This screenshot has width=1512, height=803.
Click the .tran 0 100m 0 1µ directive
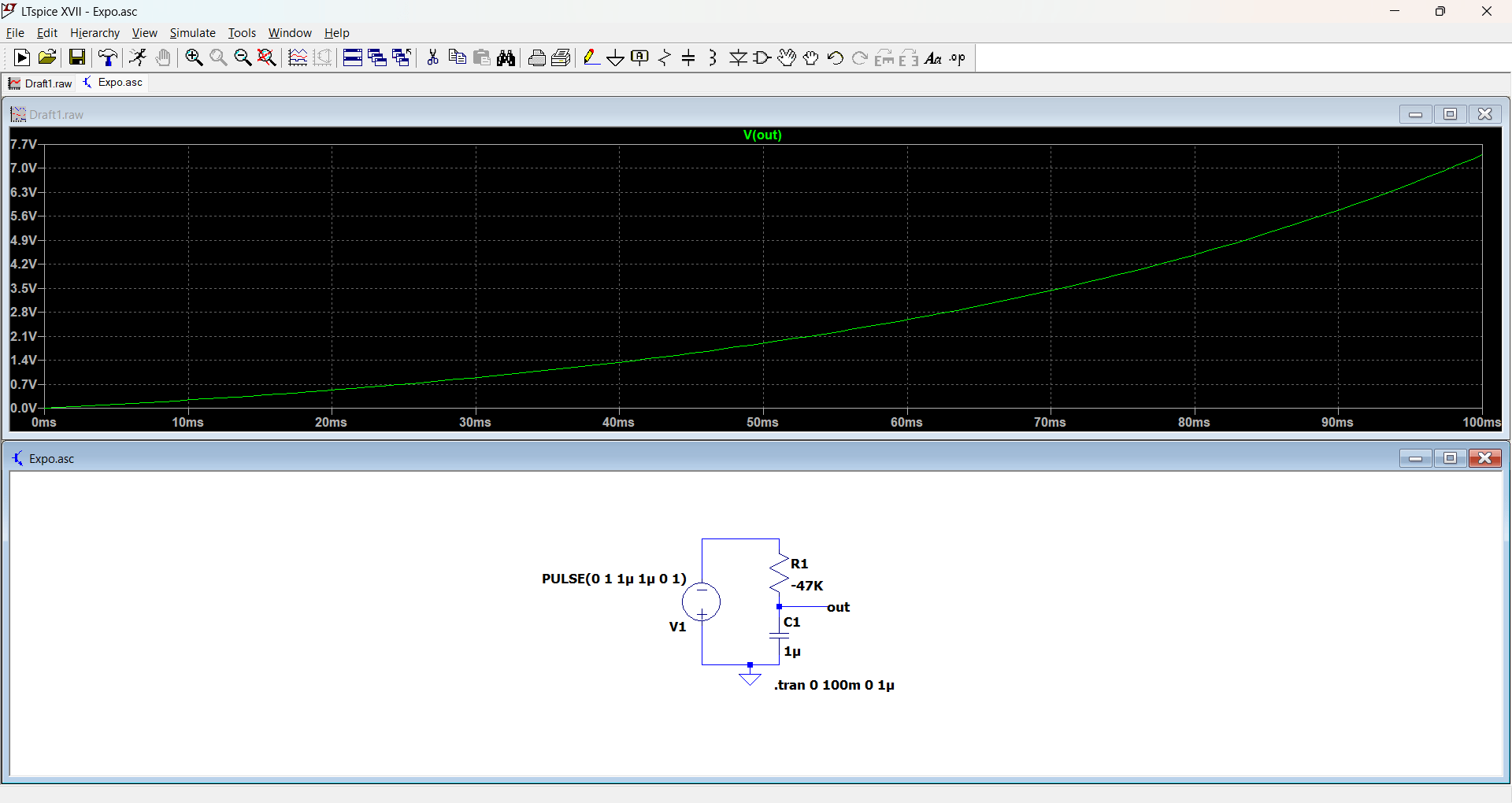[x=834, y=685]
